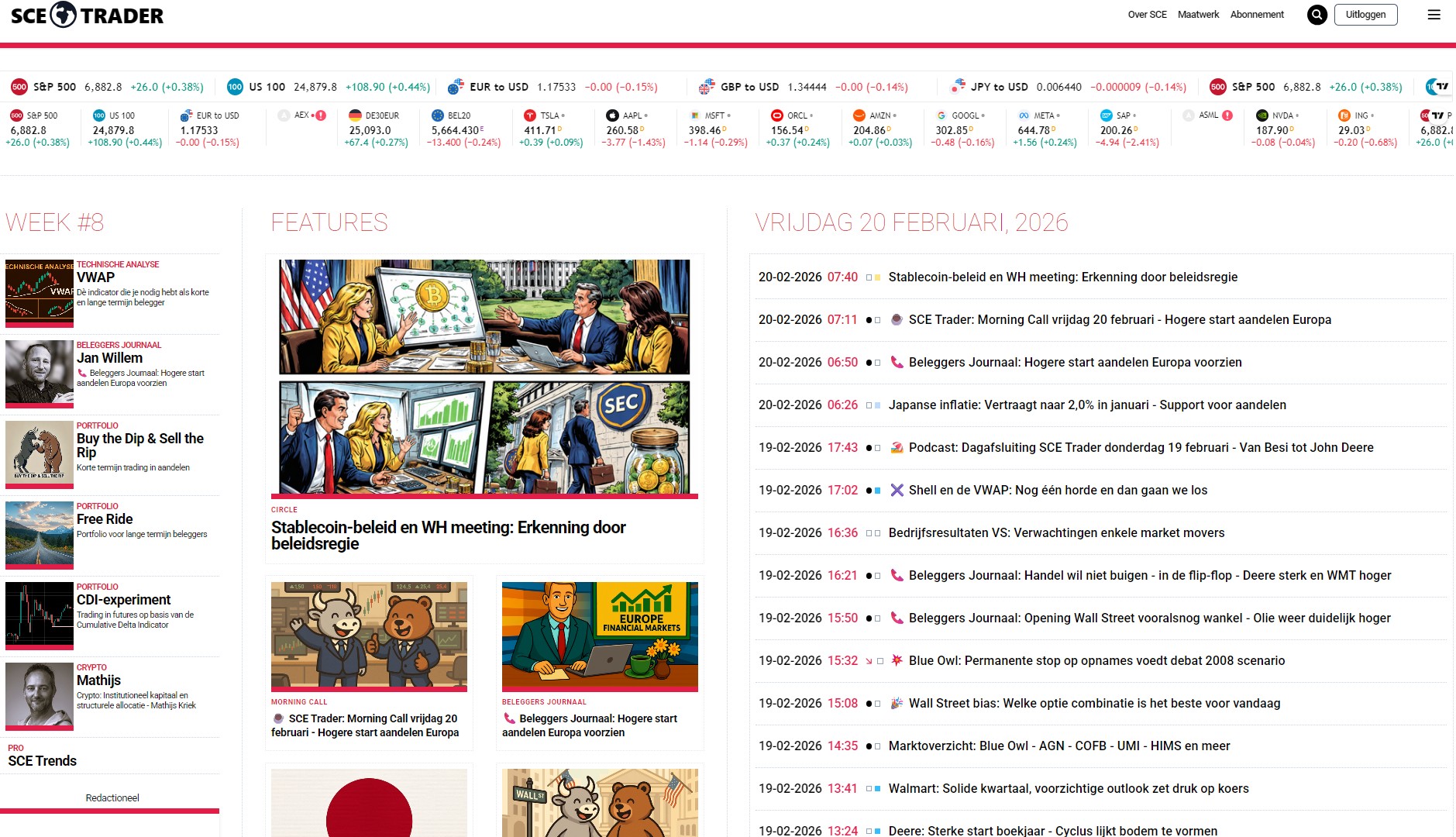The height and width of the screenshot is (837, 1456).
Task: Open the Maatwerk menu item
Action: [x=1198, y=15]
